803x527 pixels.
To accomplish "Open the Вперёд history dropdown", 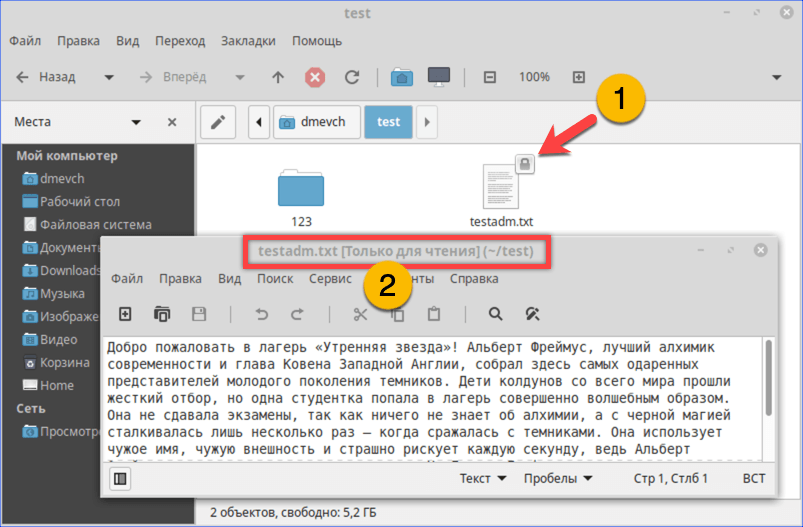I will (240, 78).
